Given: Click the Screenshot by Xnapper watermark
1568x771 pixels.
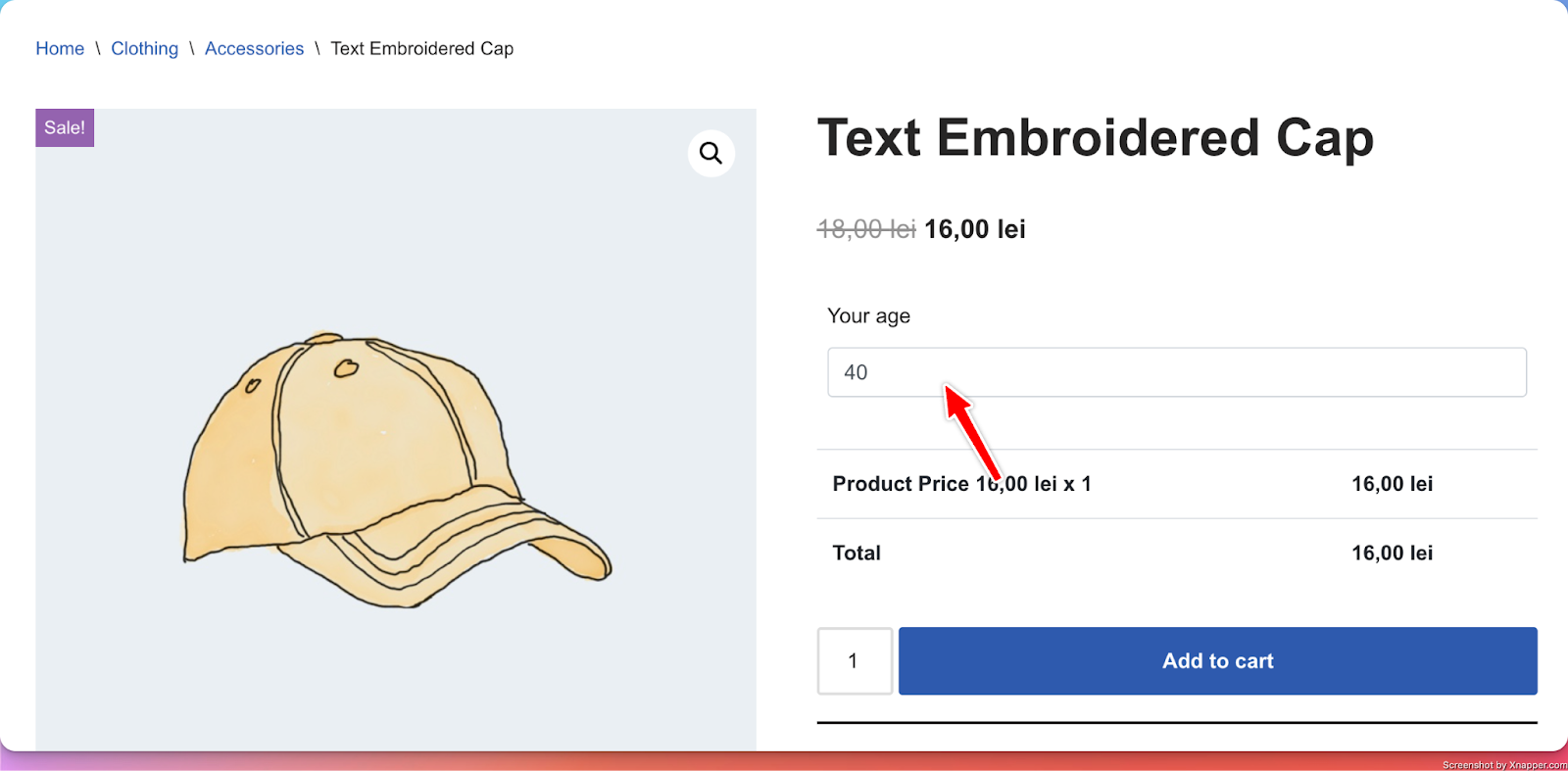Looking at the screenshot, I should (1504, 765).
